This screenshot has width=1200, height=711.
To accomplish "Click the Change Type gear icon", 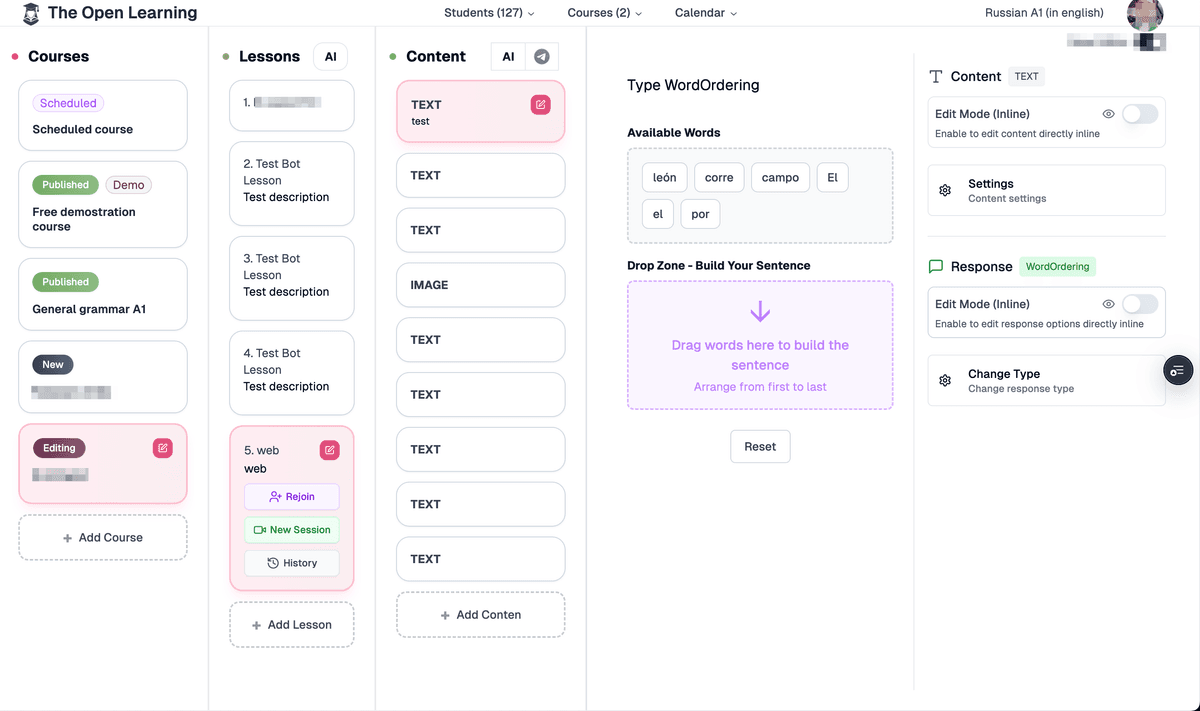I will coord(944,380).
